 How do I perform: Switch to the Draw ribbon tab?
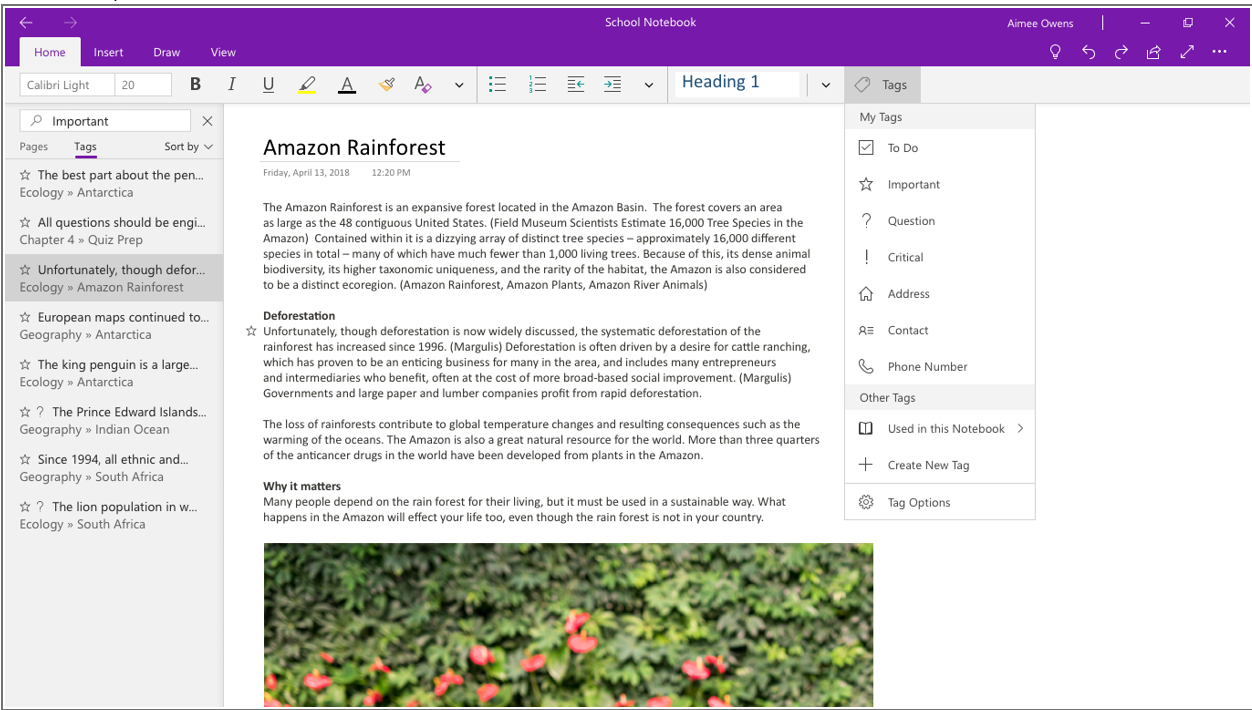[166, 52]
